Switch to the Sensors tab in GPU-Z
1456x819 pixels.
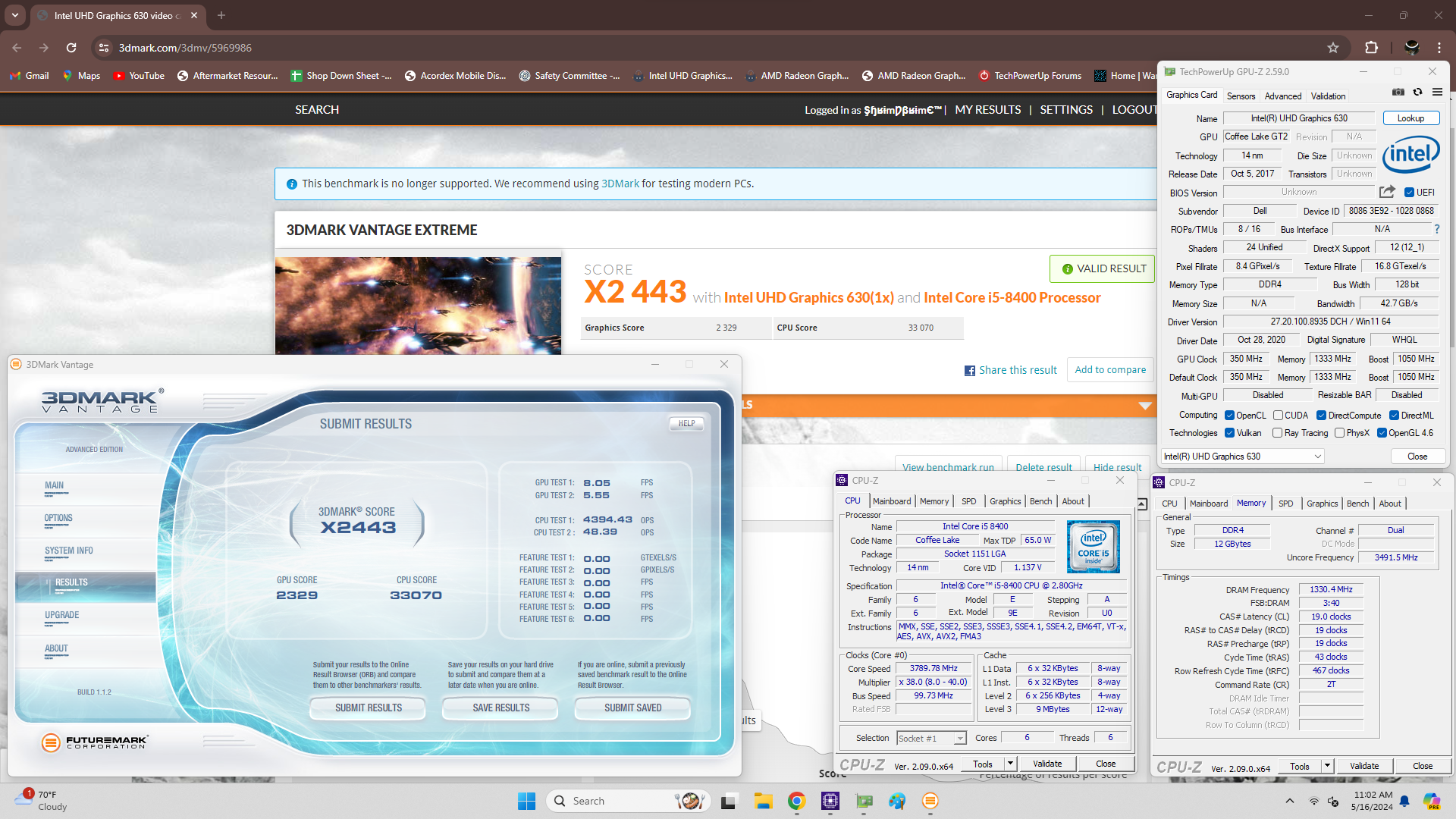tap(1241, 96)
